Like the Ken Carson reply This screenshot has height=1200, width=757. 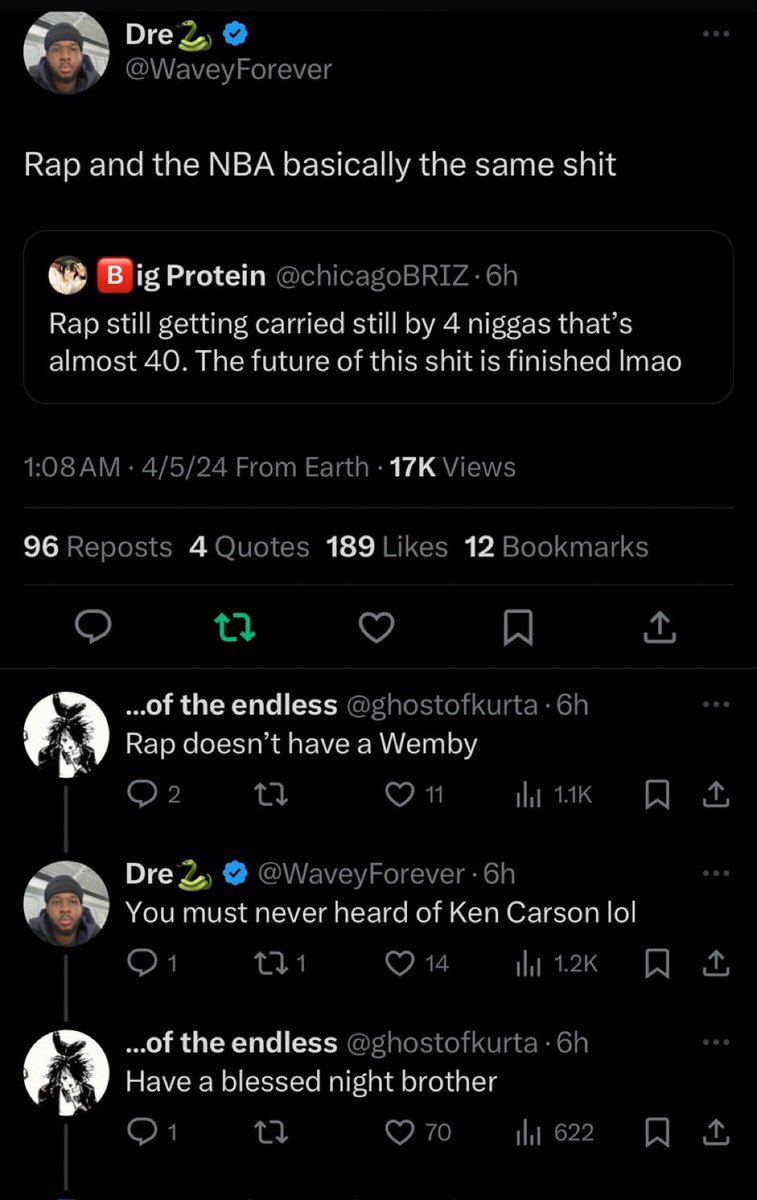pyautogui.click(x=401, y=963)
